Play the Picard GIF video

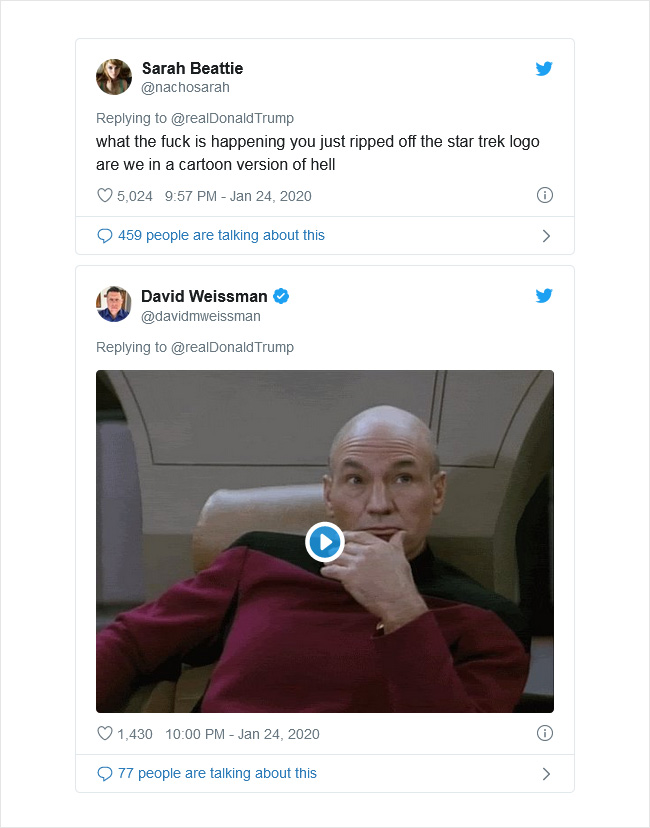point(325,542)
